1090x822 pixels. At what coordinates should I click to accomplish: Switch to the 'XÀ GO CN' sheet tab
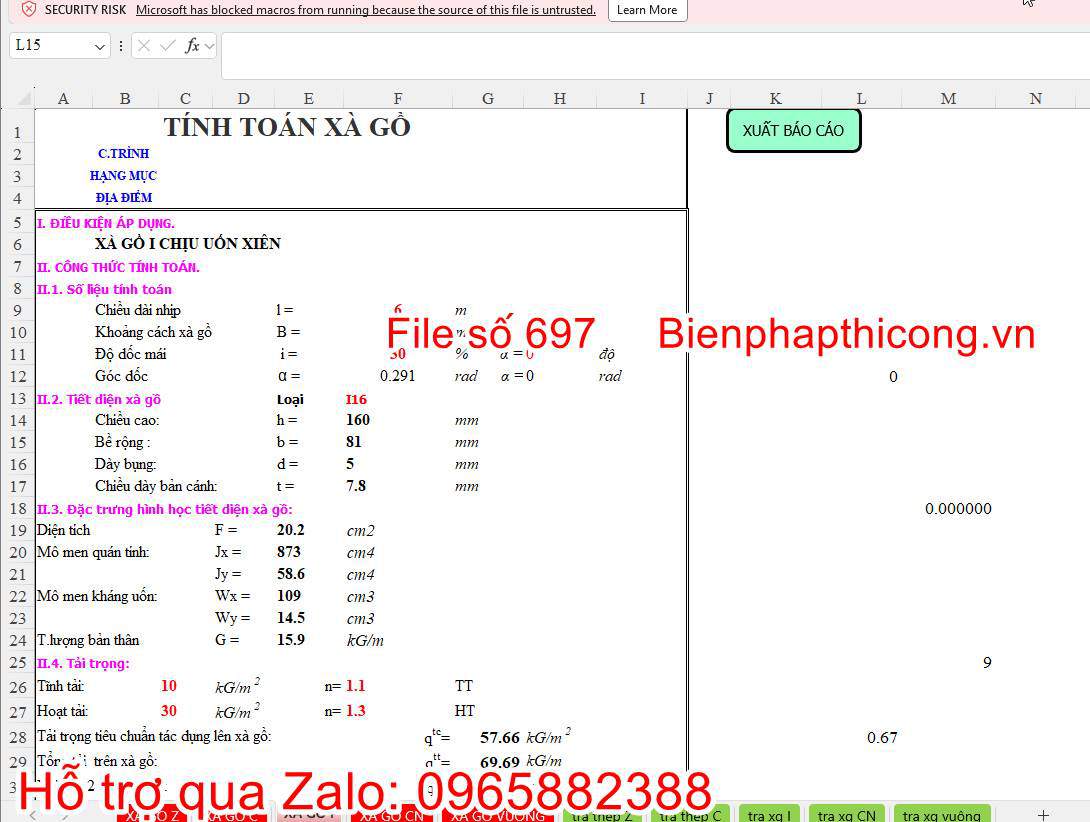[x=392, y=814]
